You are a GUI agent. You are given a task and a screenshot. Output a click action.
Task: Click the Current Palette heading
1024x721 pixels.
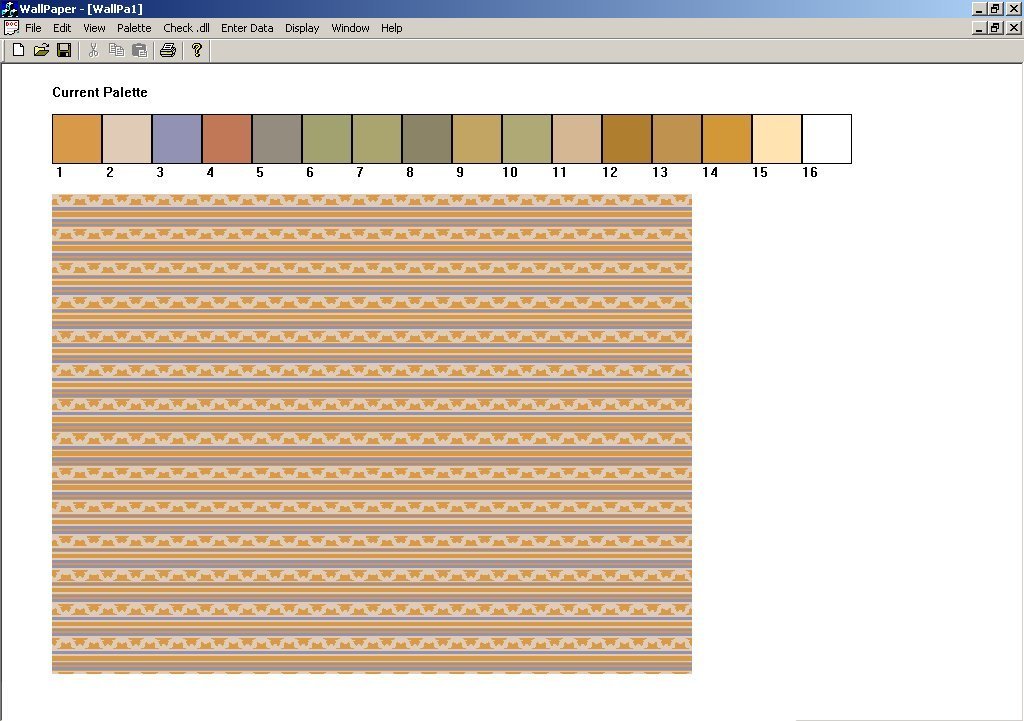click(100, 92)
